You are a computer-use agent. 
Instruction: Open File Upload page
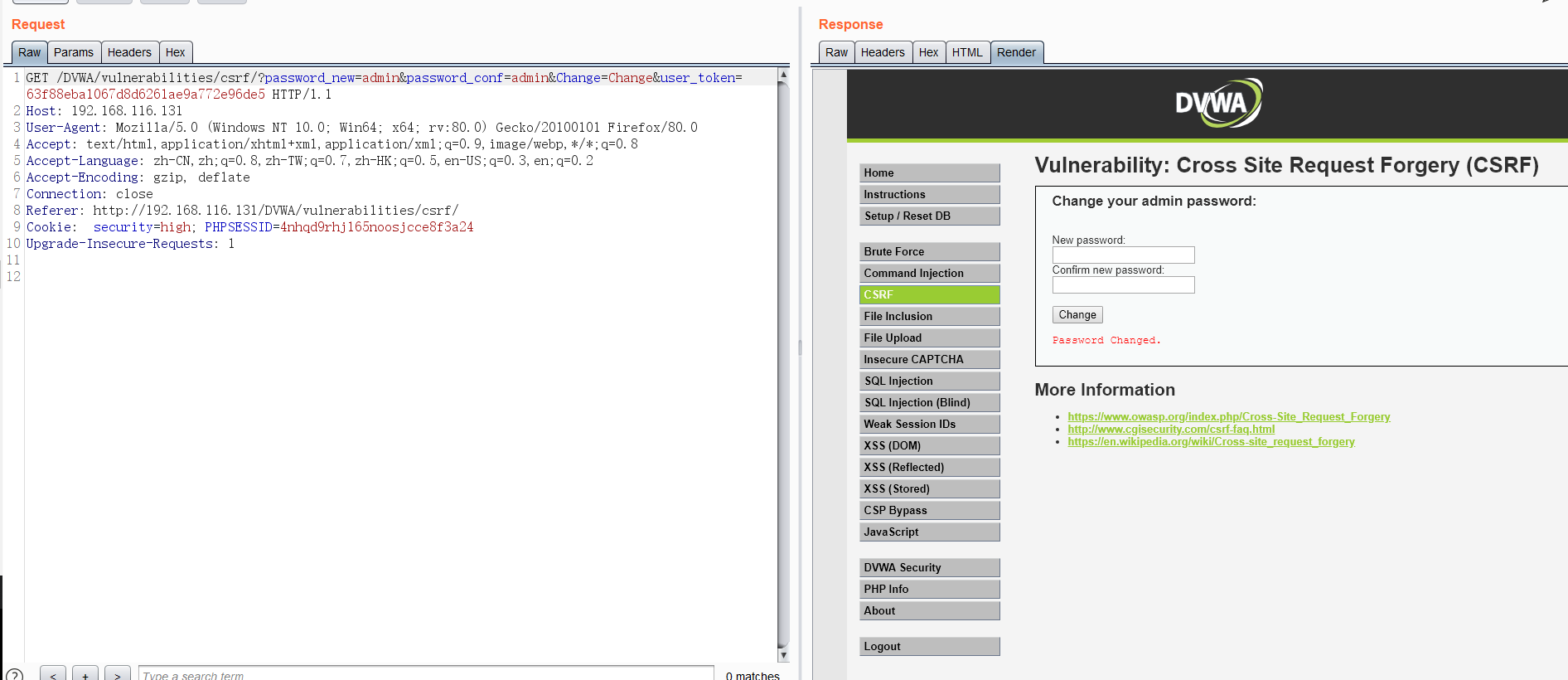(929, 338)
